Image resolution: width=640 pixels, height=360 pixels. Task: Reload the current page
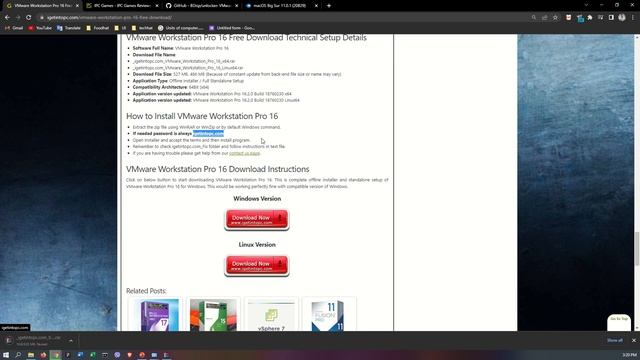(29, 18)
